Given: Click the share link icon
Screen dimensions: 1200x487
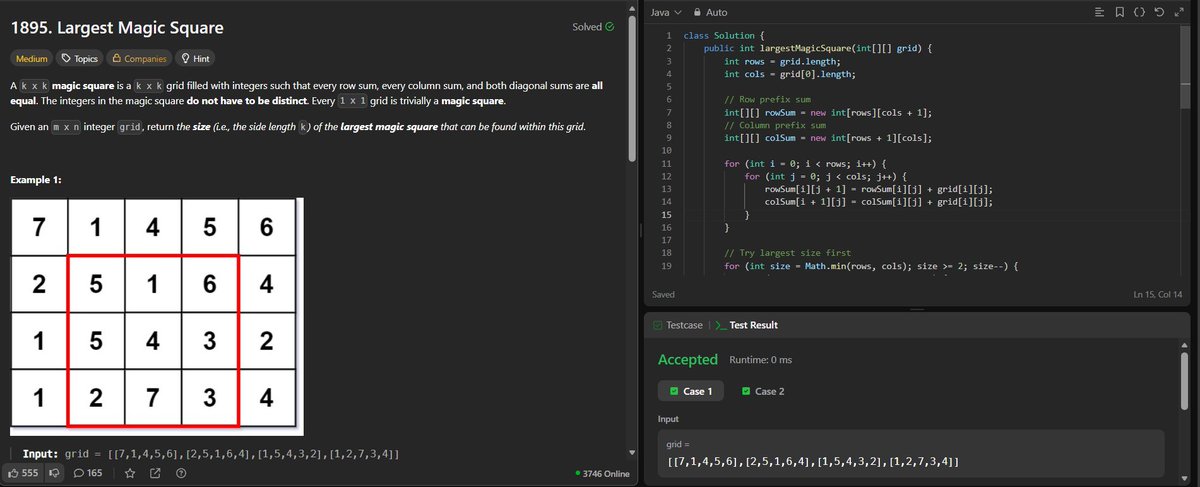Looking at the screenshot, I should [x=155, y=473].
